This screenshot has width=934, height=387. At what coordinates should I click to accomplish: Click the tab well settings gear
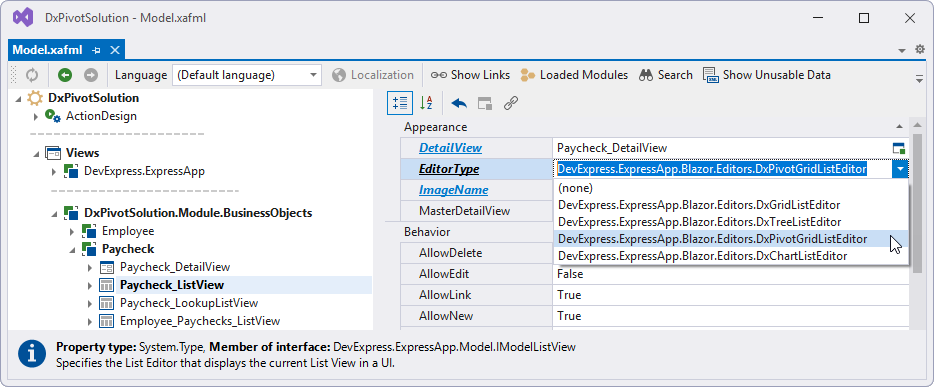(x=920, y=50)
